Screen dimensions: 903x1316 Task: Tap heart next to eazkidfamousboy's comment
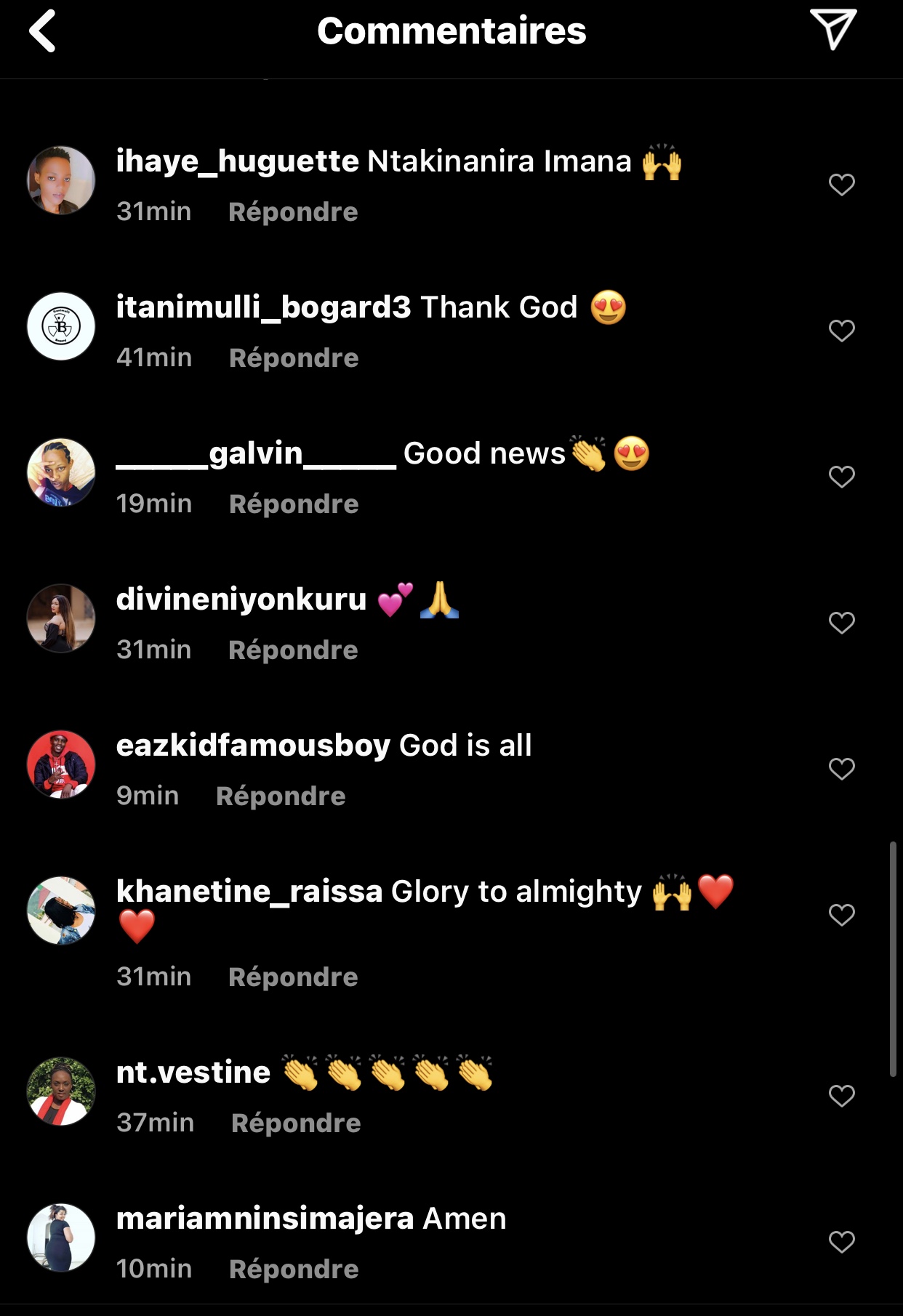coord(841,769)
